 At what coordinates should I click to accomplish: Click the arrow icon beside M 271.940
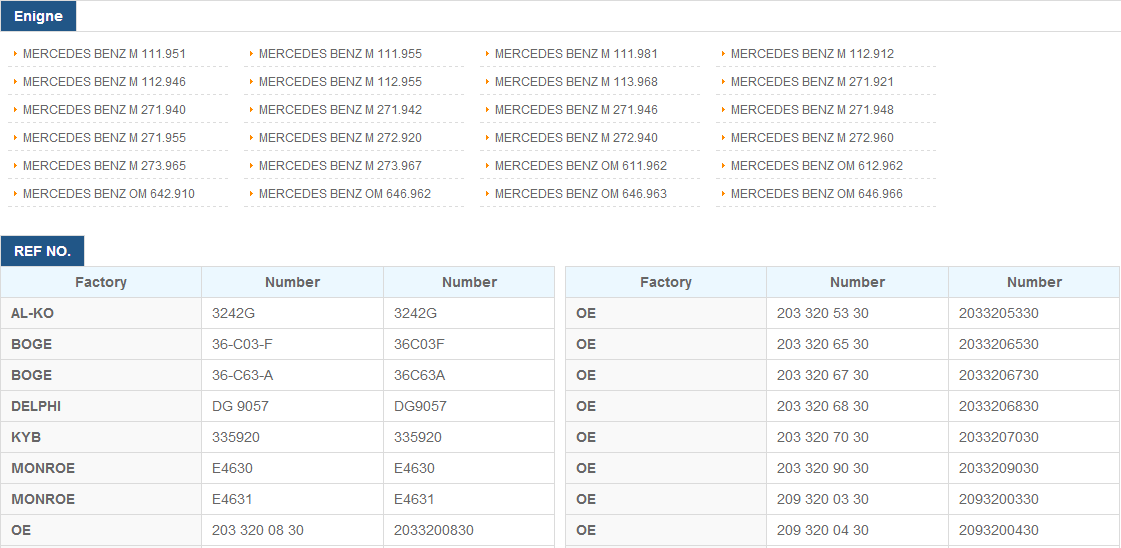[15, 109]
